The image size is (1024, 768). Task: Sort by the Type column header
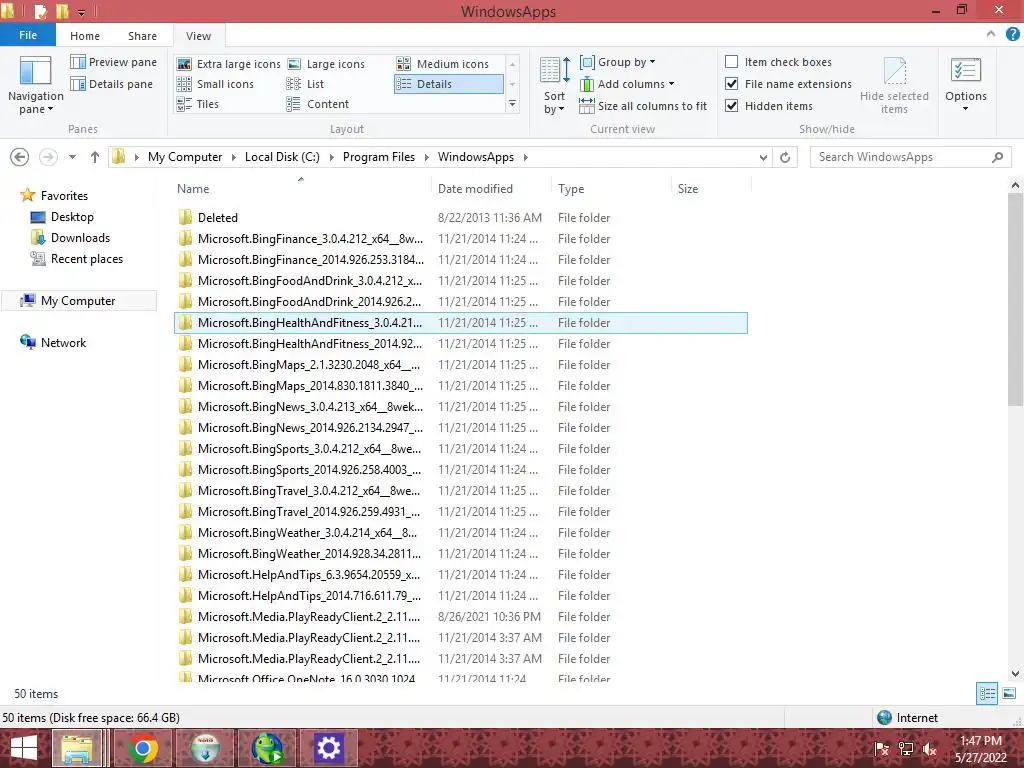611,189
